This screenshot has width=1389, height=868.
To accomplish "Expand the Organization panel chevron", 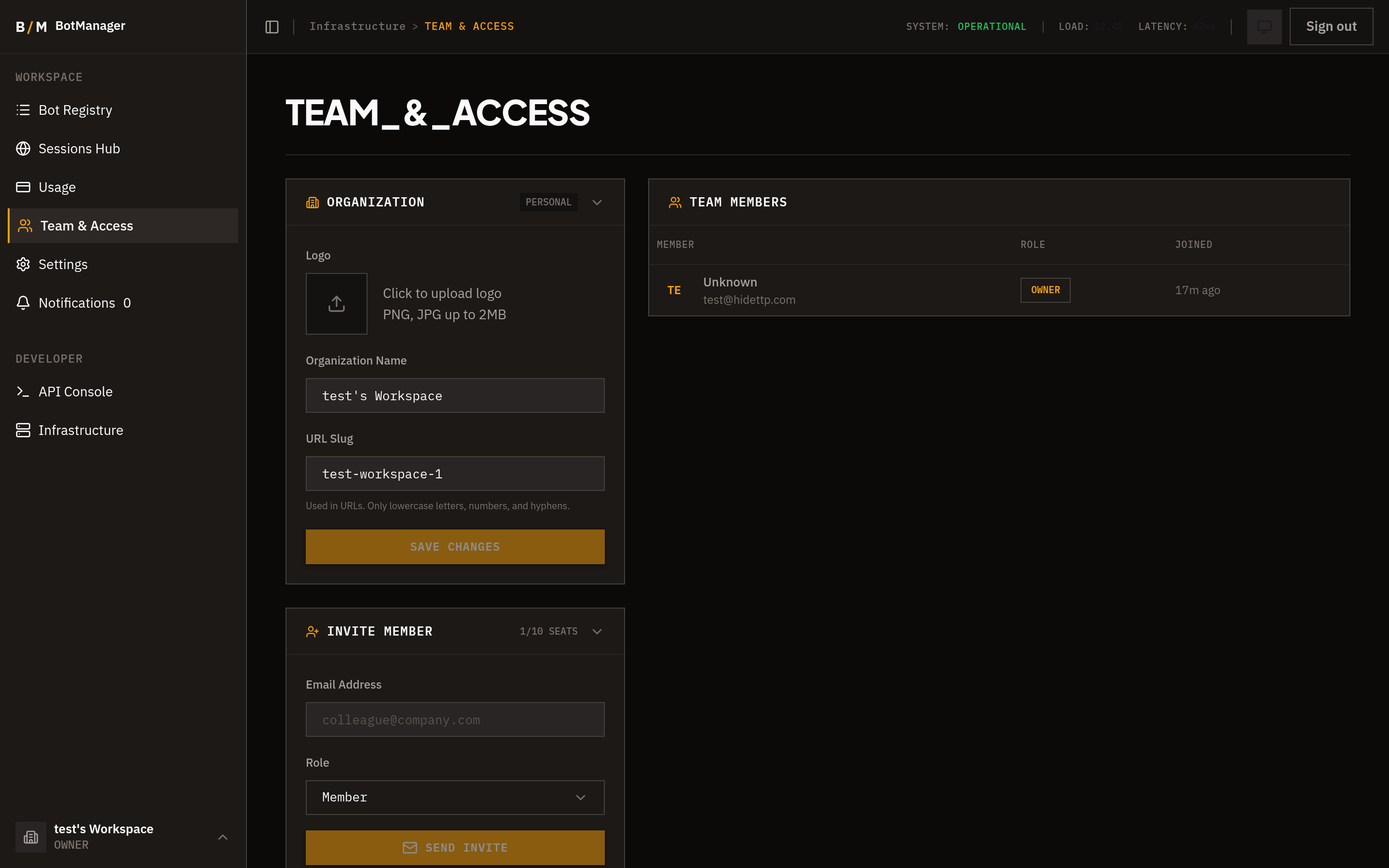I will [597, 202].
